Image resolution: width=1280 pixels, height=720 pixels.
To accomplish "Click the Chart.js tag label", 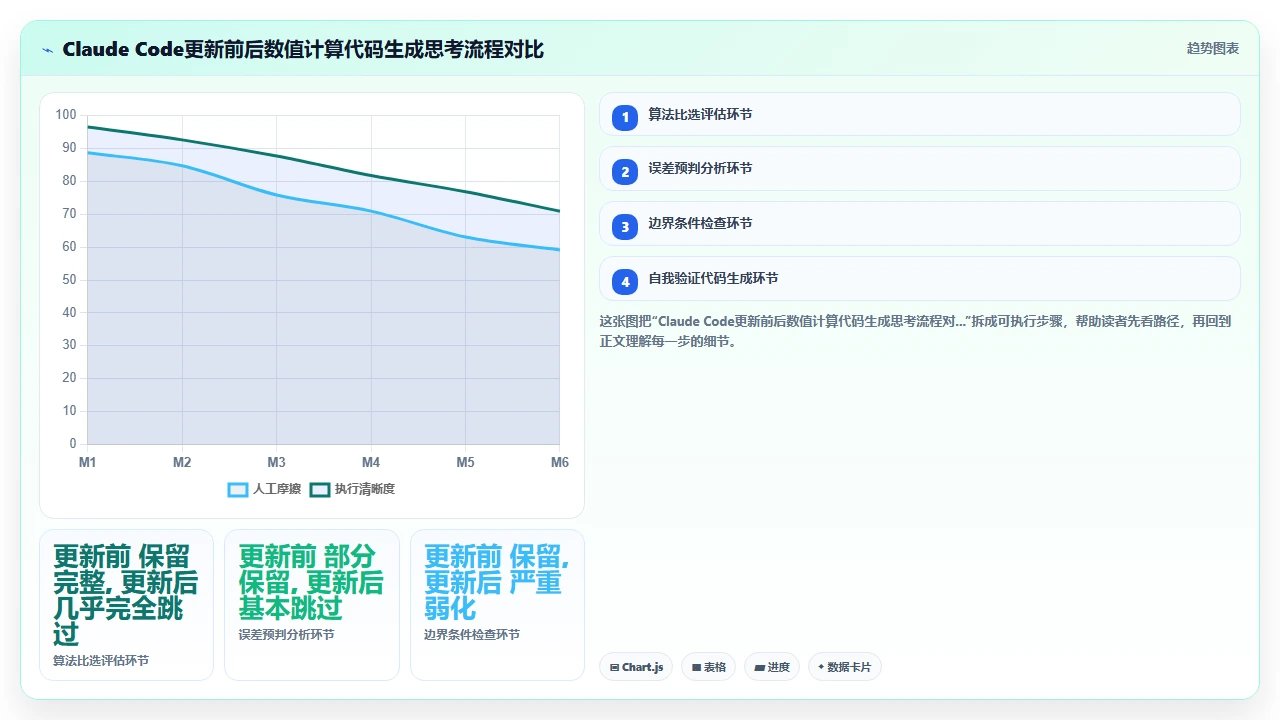I will point(642,667).
